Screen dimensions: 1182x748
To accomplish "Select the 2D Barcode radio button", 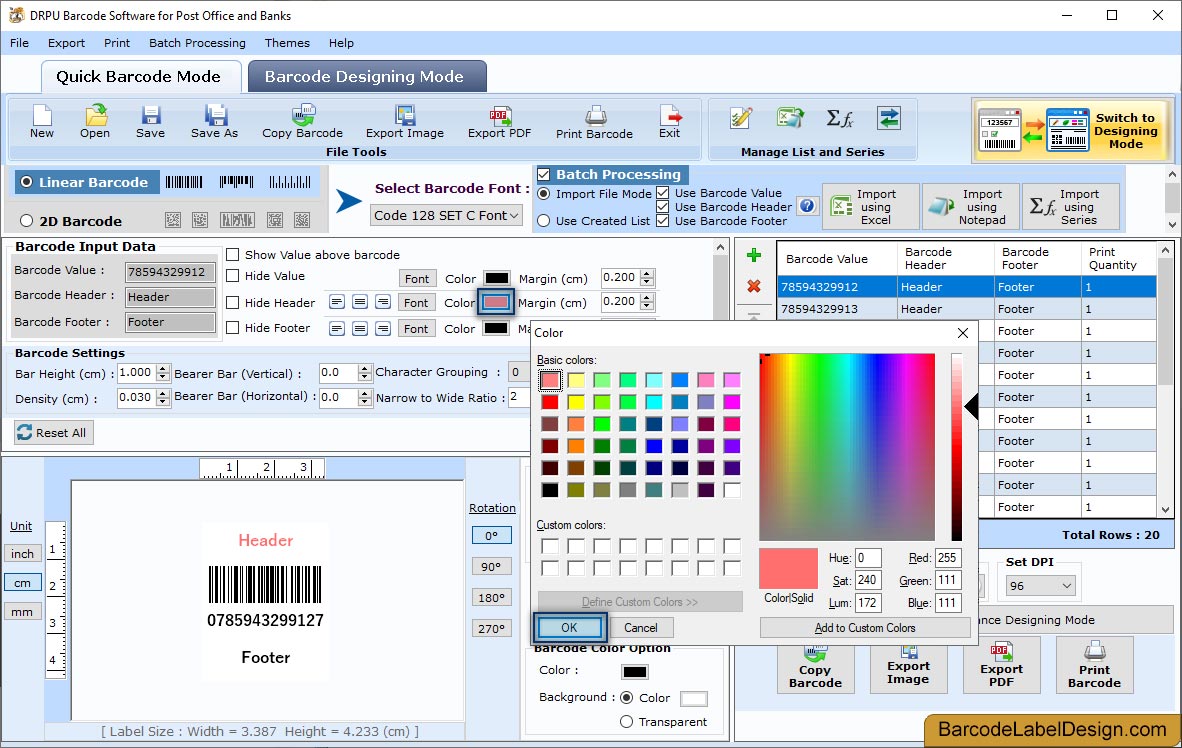I will tap(27, 221).
